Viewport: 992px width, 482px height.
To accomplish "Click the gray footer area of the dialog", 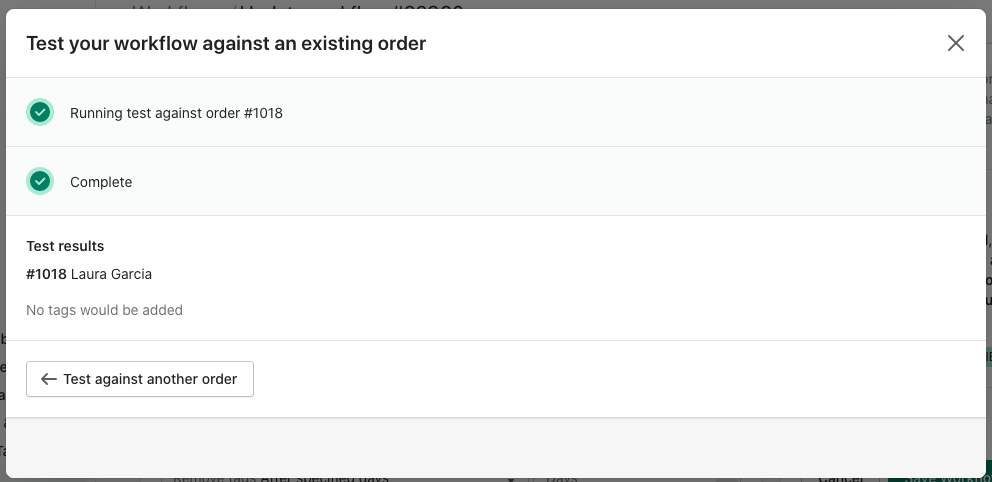I will coord(496,447).
